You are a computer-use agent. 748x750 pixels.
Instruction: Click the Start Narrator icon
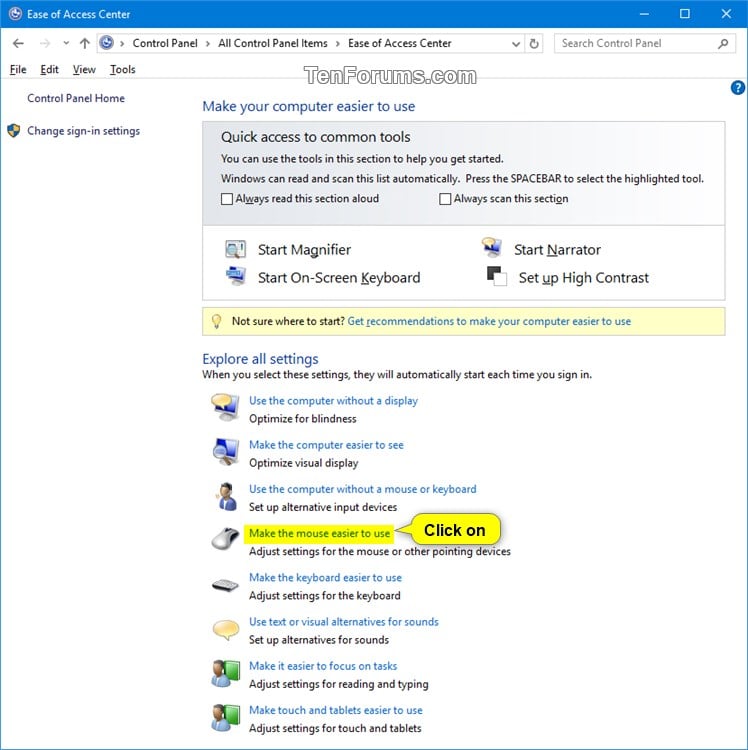(x=492, y=247)
